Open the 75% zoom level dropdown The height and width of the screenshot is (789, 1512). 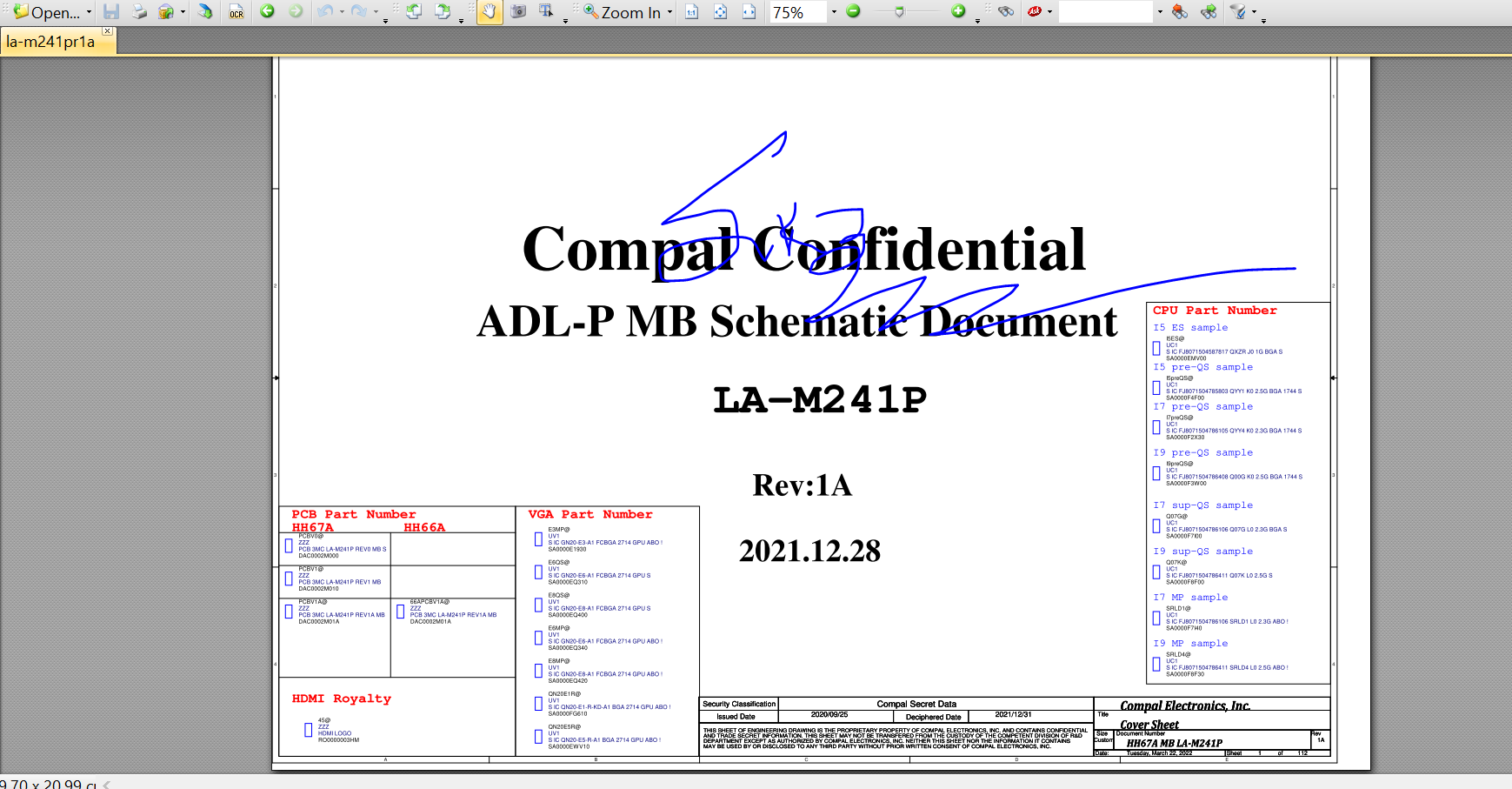(x=834, y=12)
